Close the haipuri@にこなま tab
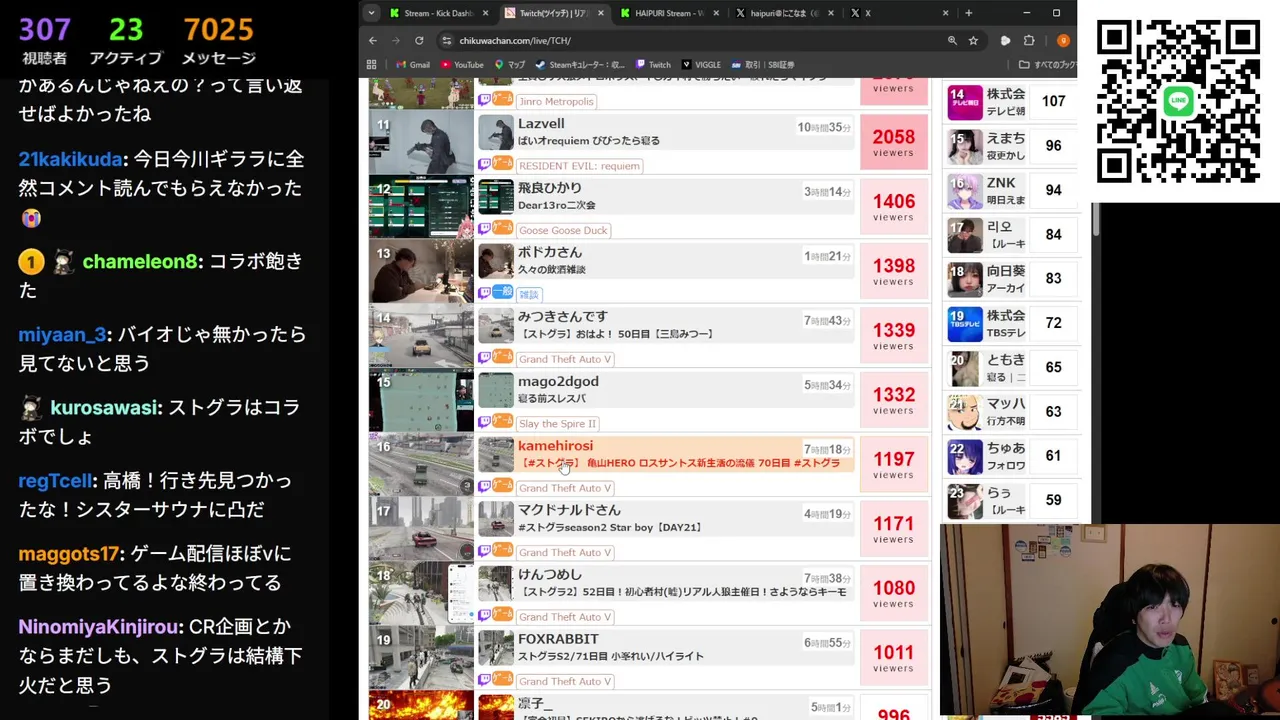 [x=831, y=13]
